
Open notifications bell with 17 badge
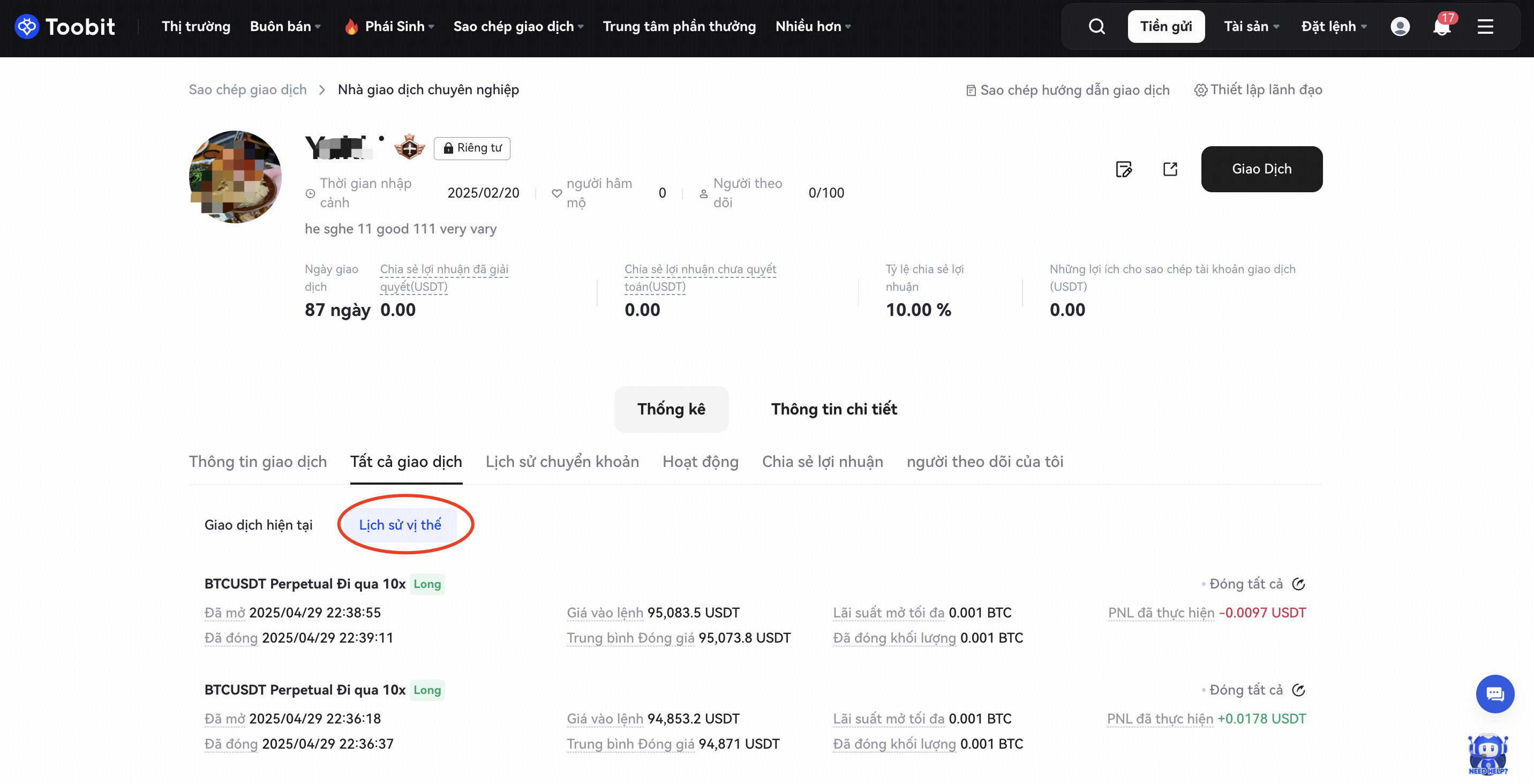1442,27
